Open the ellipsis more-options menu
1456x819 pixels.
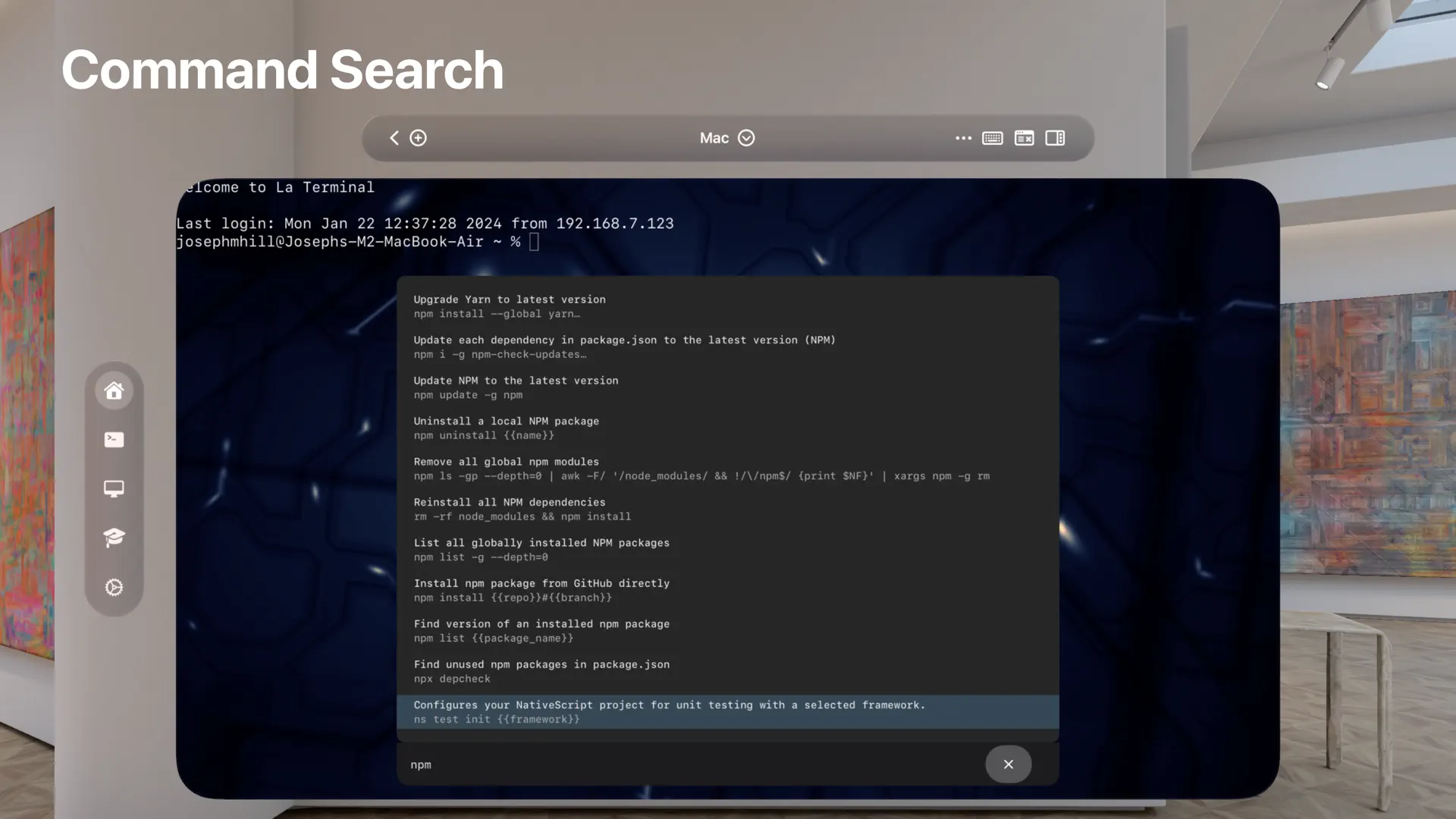pos(963,138)
